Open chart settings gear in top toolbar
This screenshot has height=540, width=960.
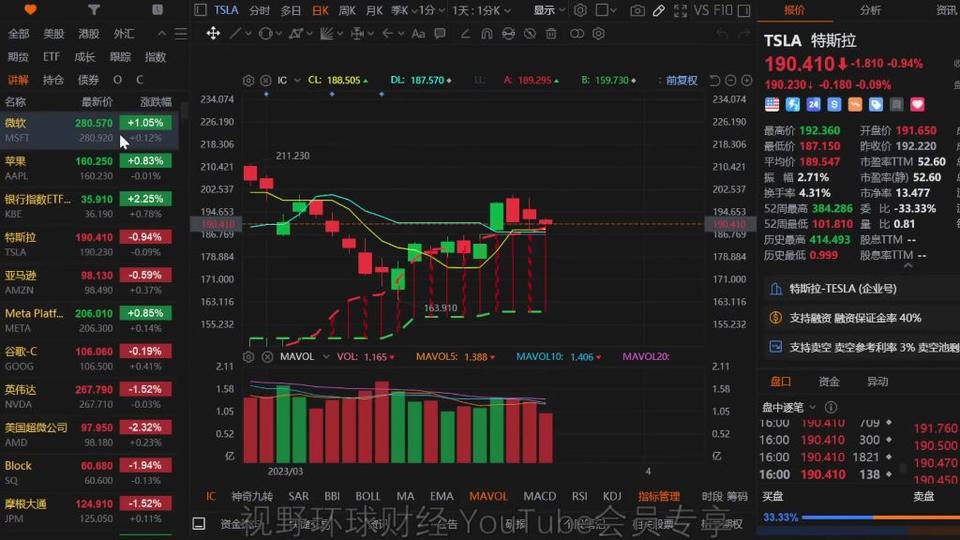click(580, 10)
